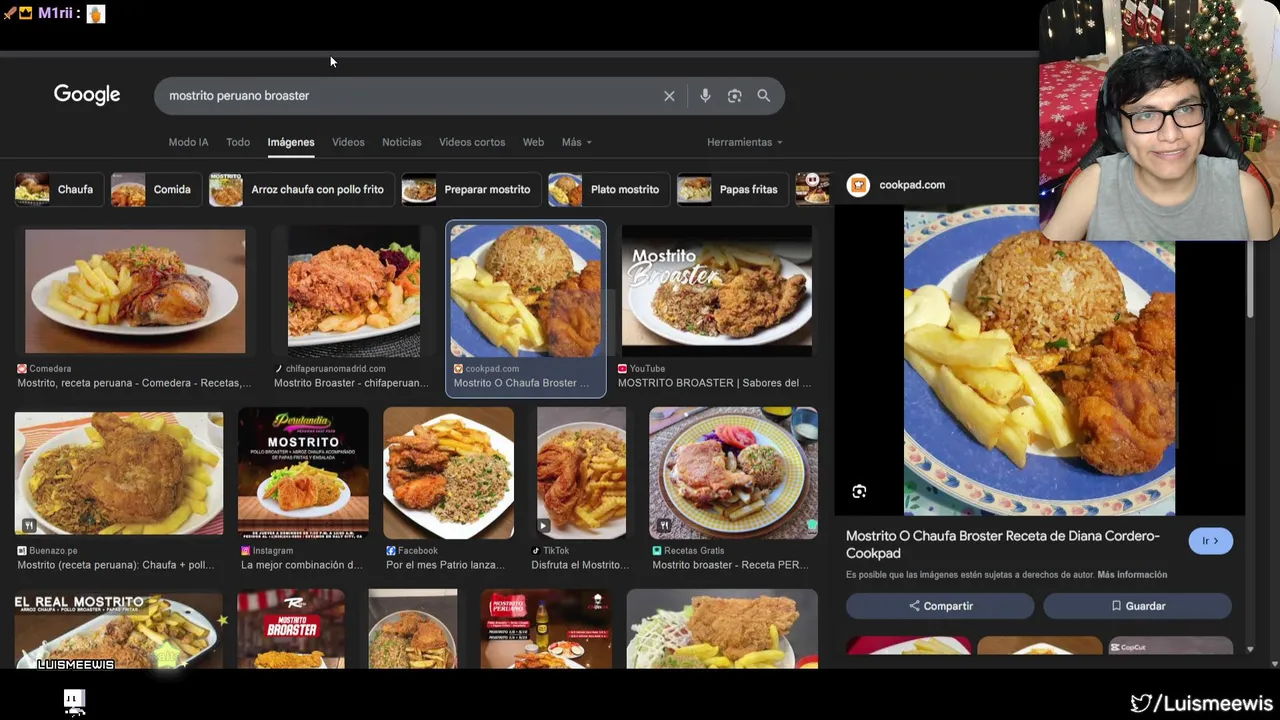Switch to Modo IA tab
This screenshot has height=720, width=1280.
tap(188, 142)
